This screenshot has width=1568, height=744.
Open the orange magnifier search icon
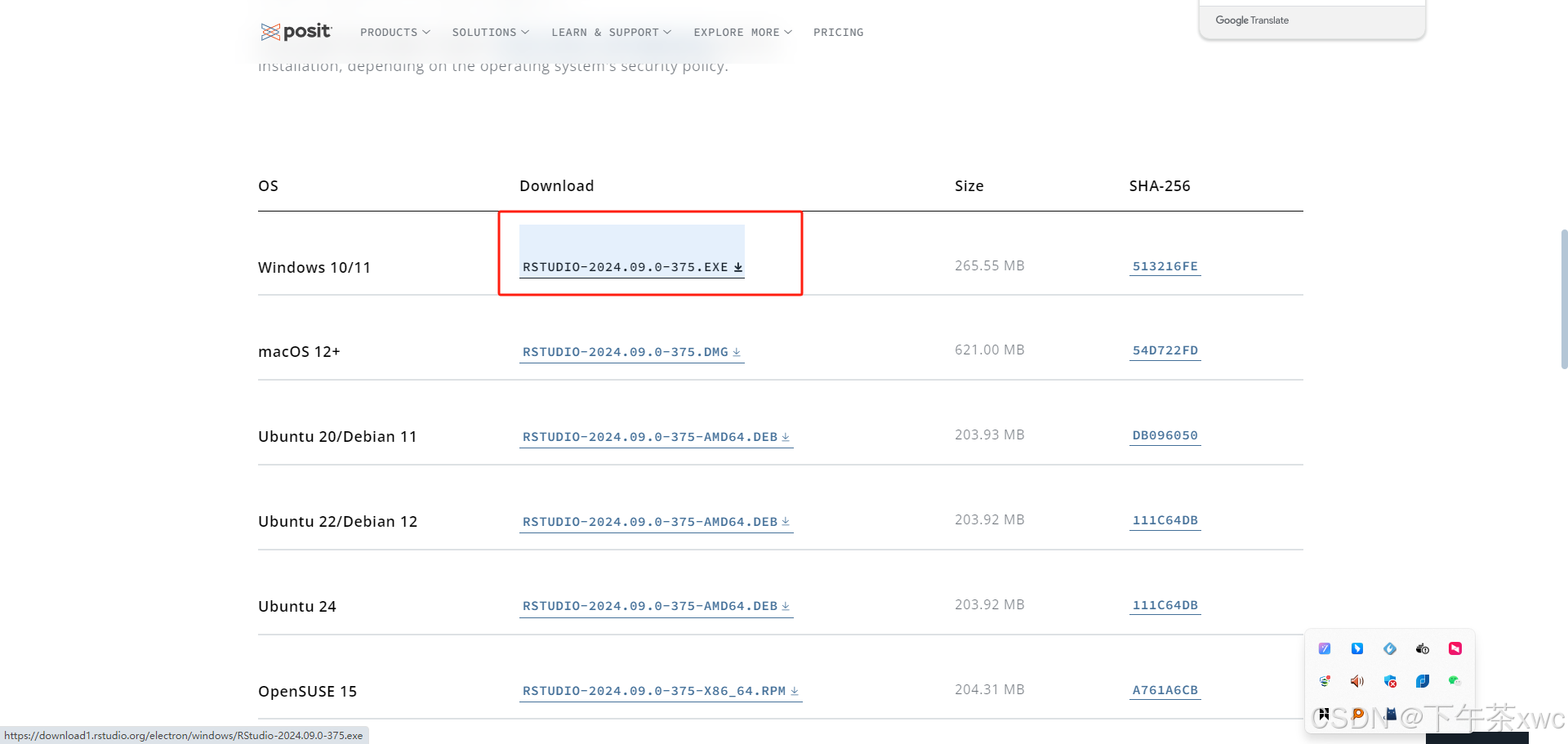point(1356,714)
